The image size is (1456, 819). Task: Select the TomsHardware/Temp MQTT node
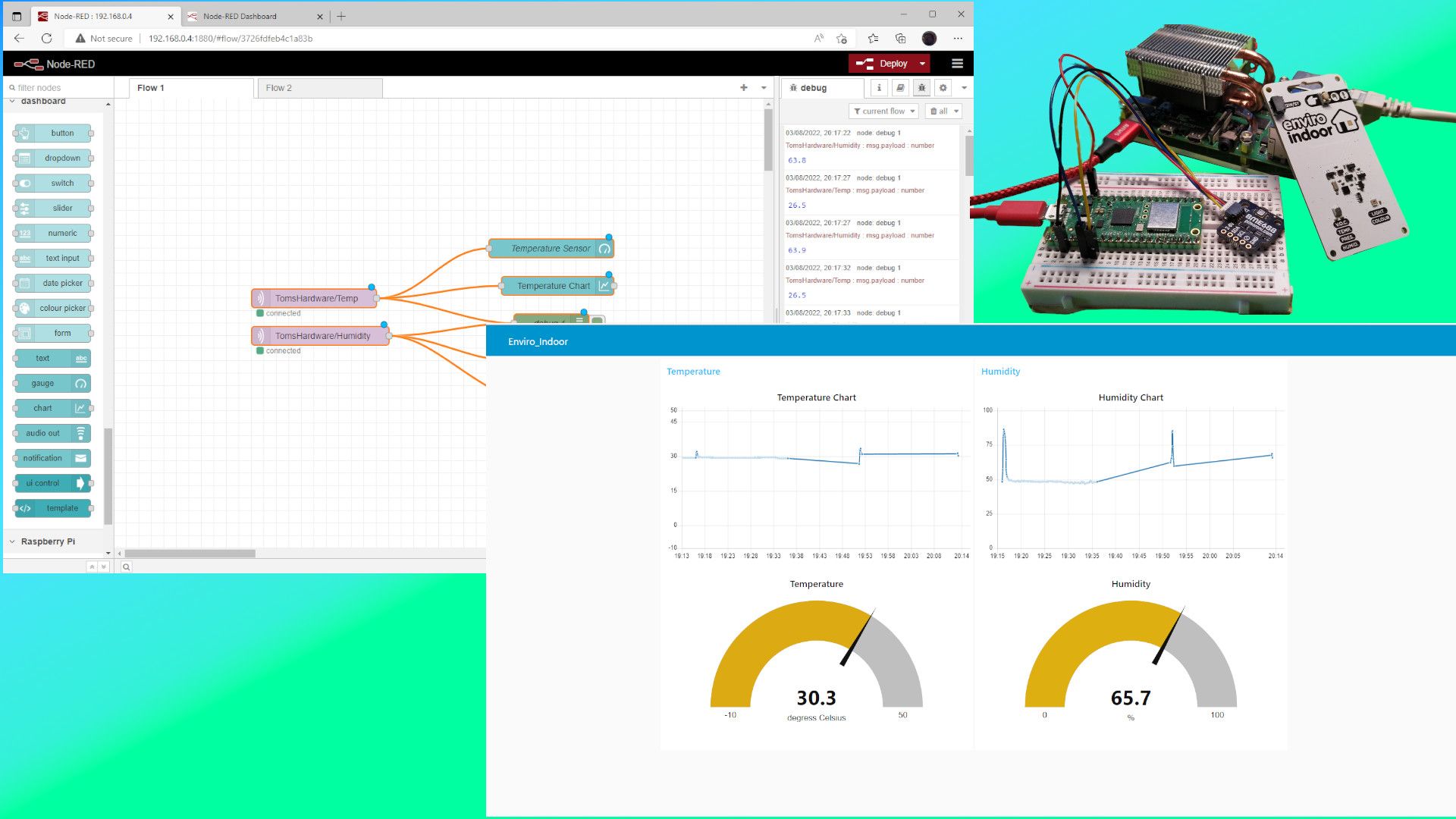[315, 298]
